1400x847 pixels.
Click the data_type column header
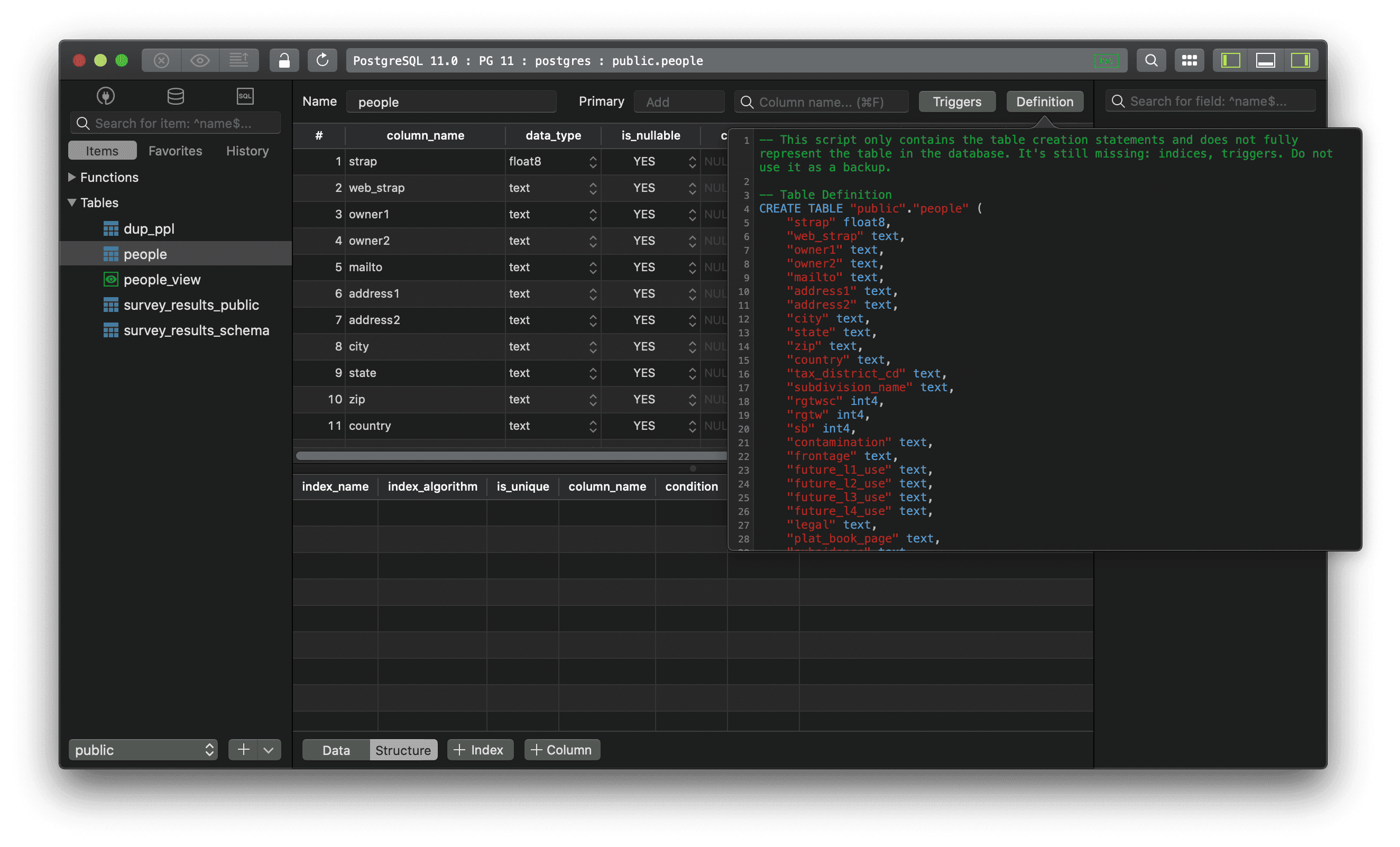(x=553, y=135)
